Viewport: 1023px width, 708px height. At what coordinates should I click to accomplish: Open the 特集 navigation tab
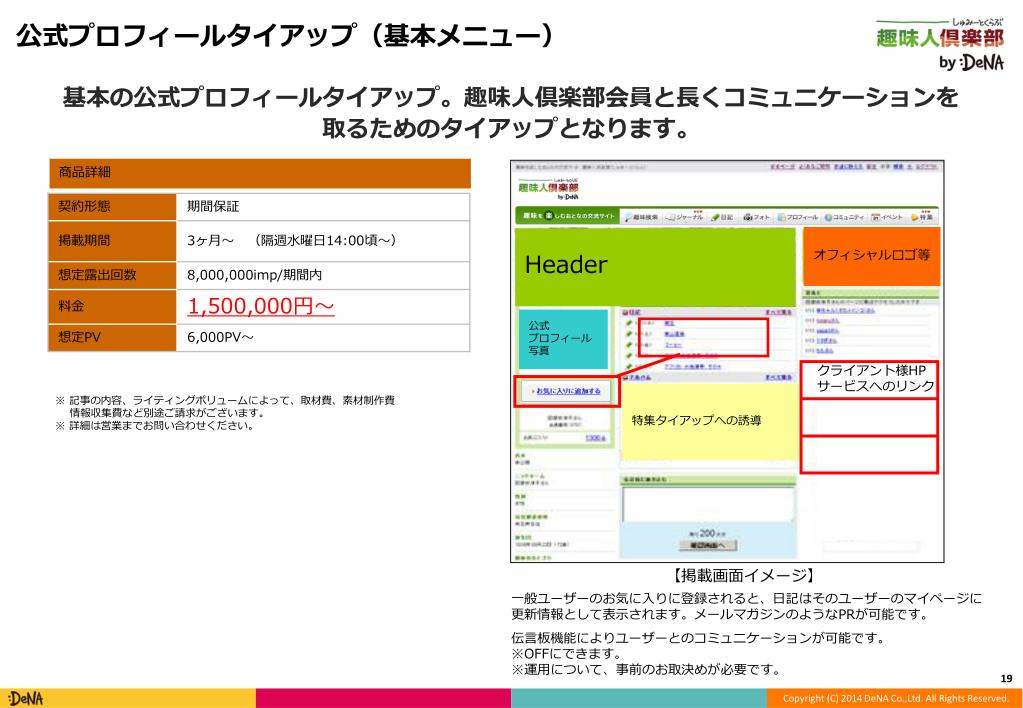click(923, 217)
